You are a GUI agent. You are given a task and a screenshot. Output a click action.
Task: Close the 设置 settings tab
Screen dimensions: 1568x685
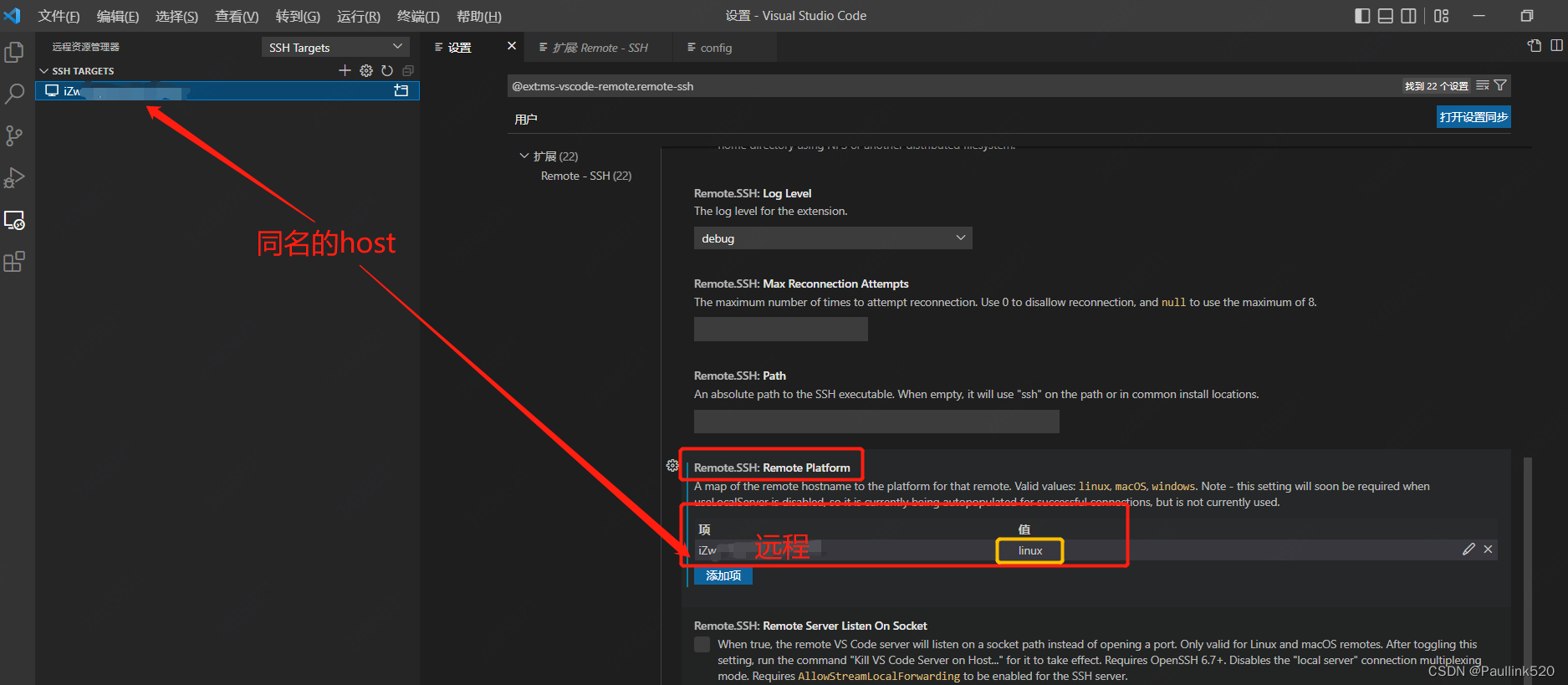click(x=512, y=46)
